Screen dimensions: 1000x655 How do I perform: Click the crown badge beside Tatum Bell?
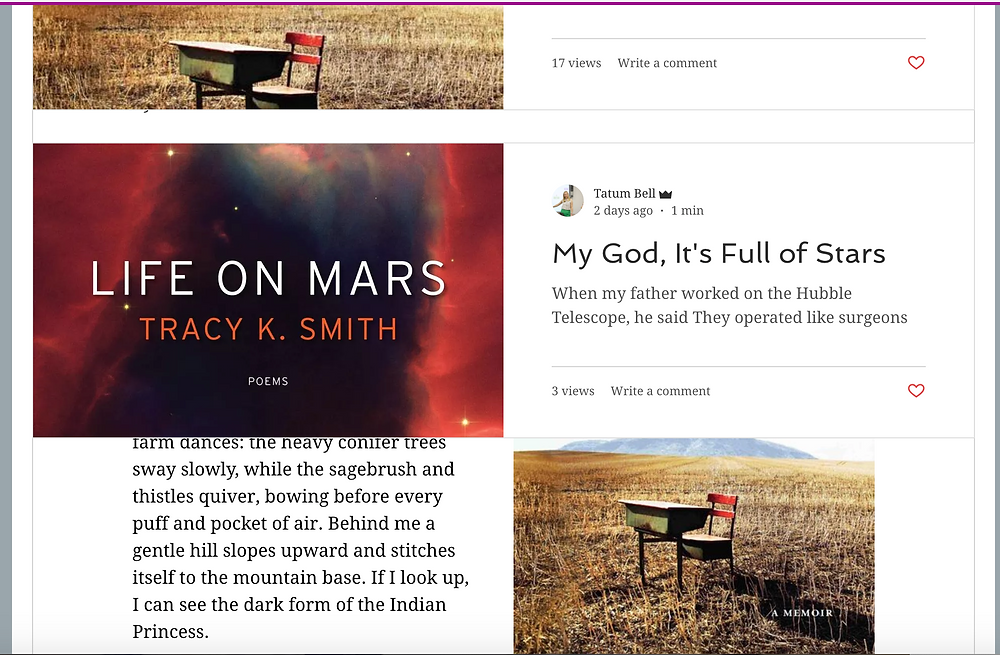click(665, 194)
